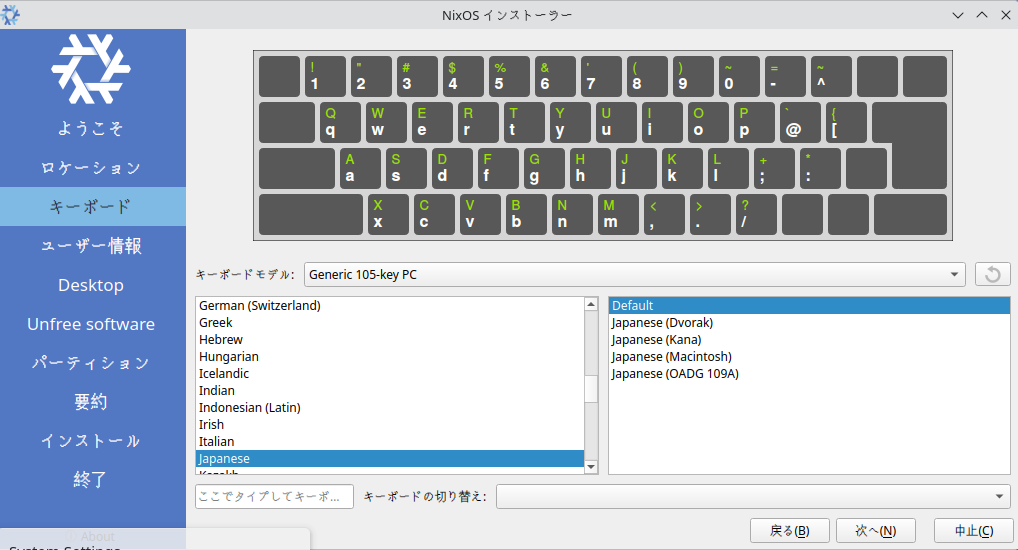
Task: Click the ? / key in keyboard preview
Action: 756,214
